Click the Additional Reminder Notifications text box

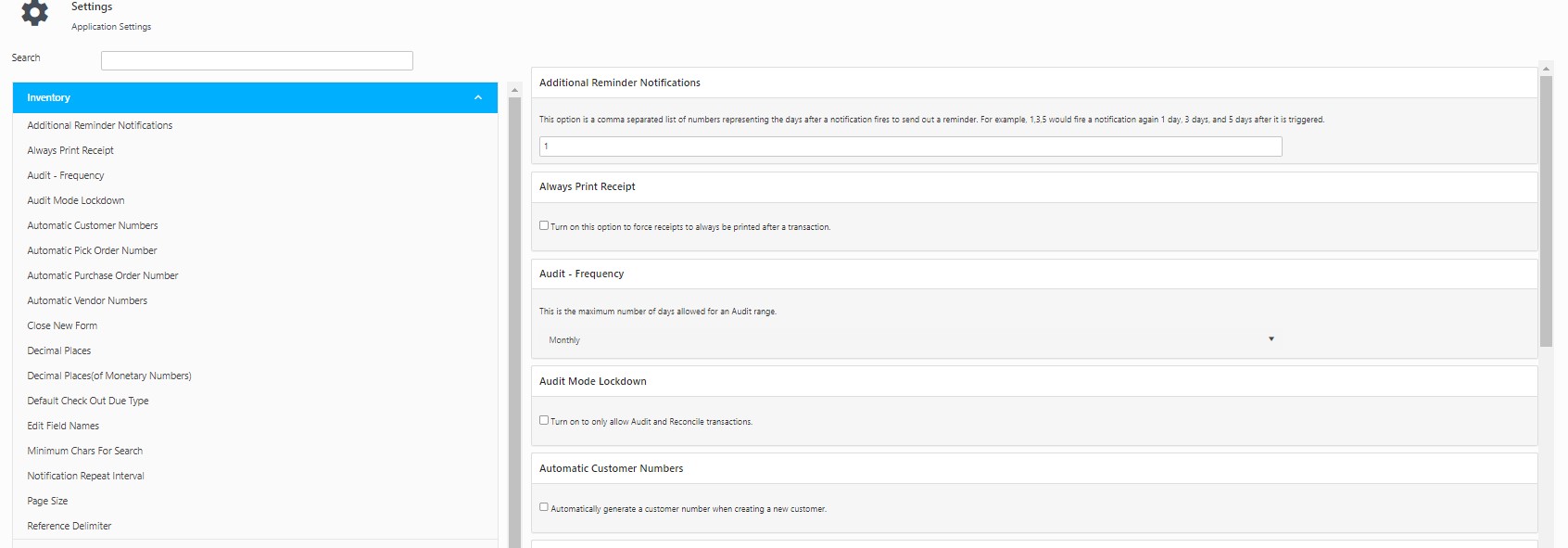tap(910, 147)
